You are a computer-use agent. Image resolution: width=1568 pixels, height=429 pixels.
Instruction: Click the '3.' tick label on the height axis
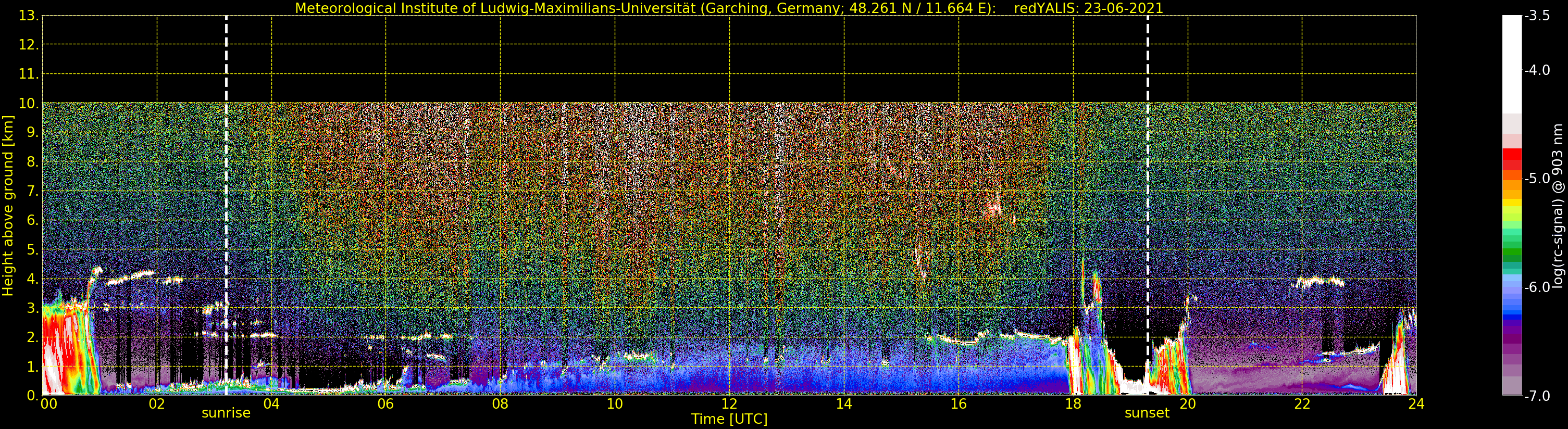pos(33,309)
